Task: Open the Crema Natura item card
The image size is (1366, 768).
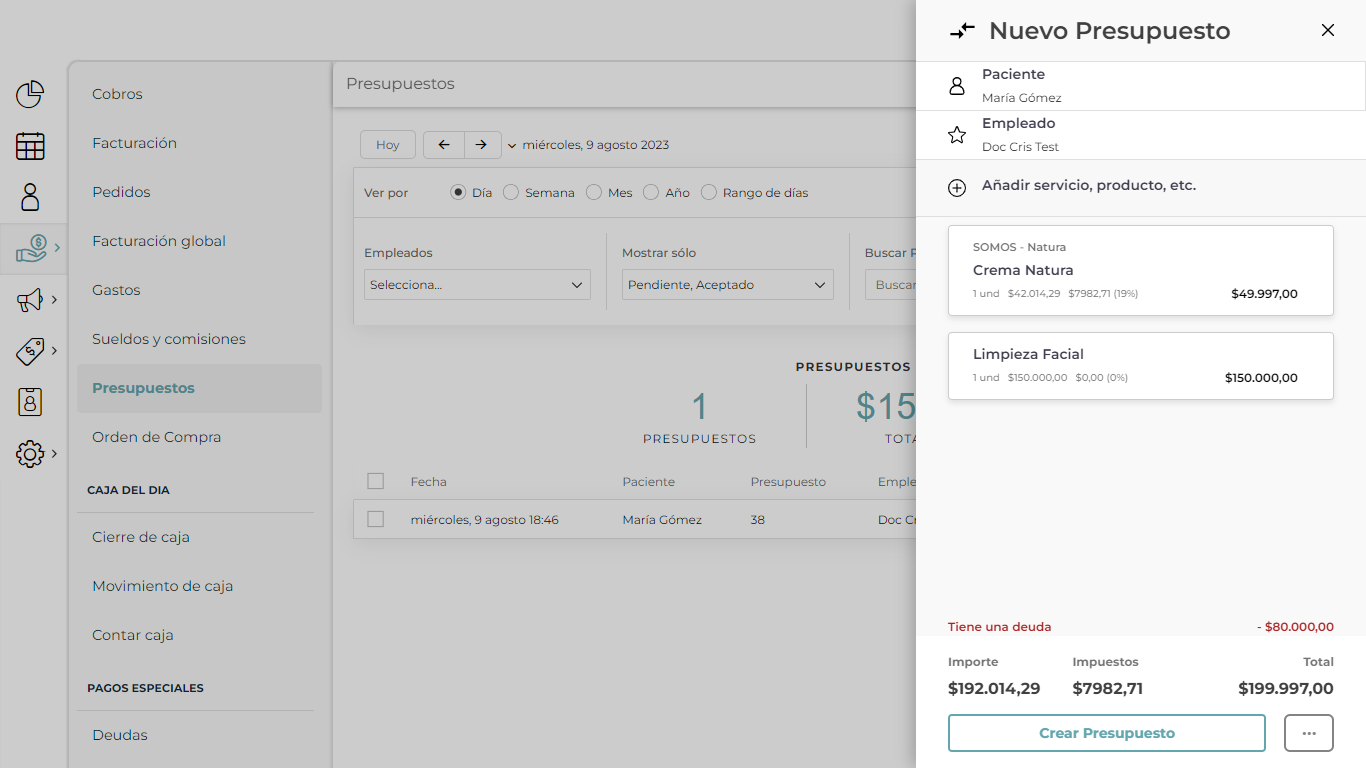Action: click(1141, 270)
